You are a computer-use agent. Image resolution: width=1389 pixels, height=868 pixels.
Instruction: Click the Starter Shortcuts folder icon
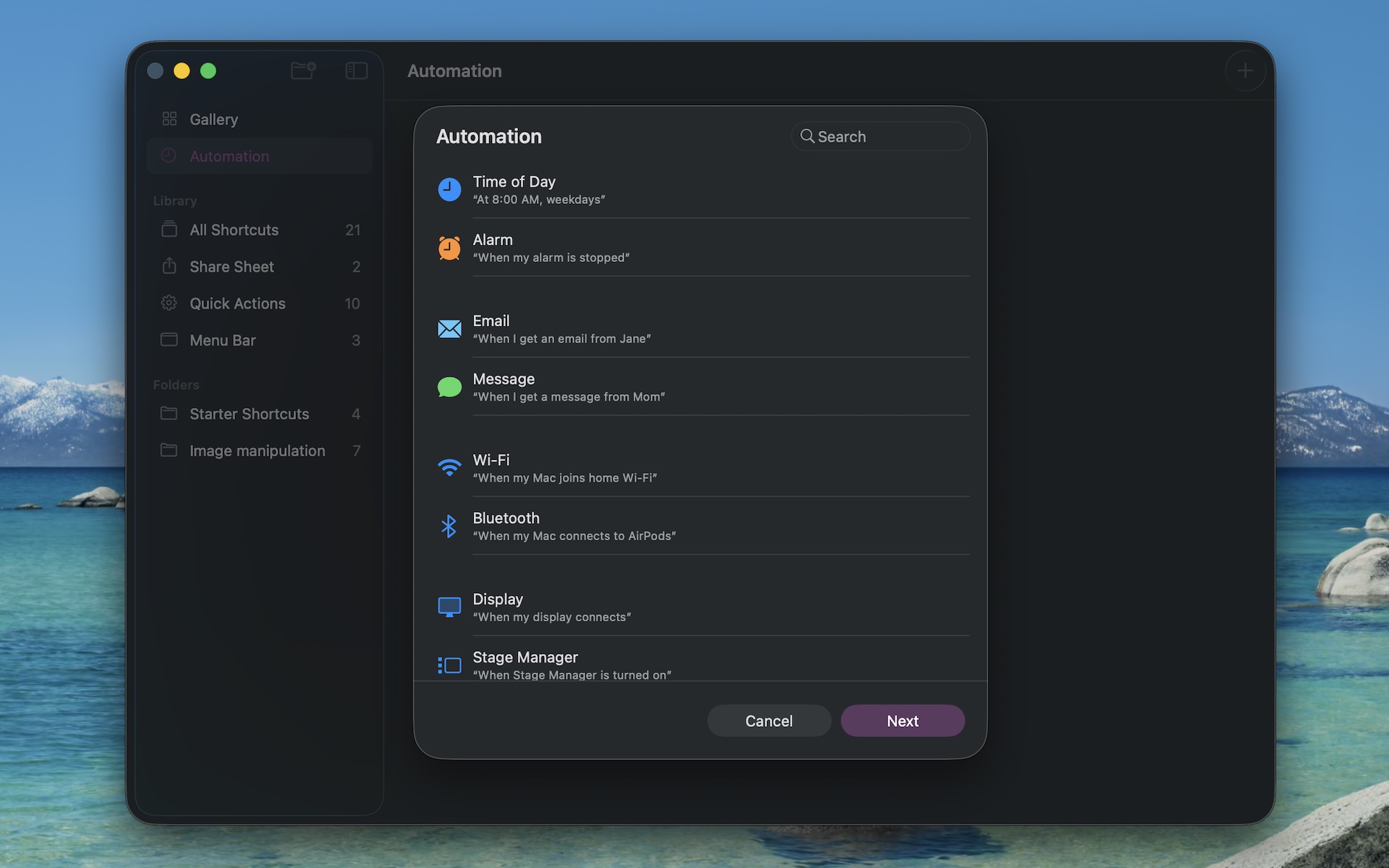coord(169,413)
